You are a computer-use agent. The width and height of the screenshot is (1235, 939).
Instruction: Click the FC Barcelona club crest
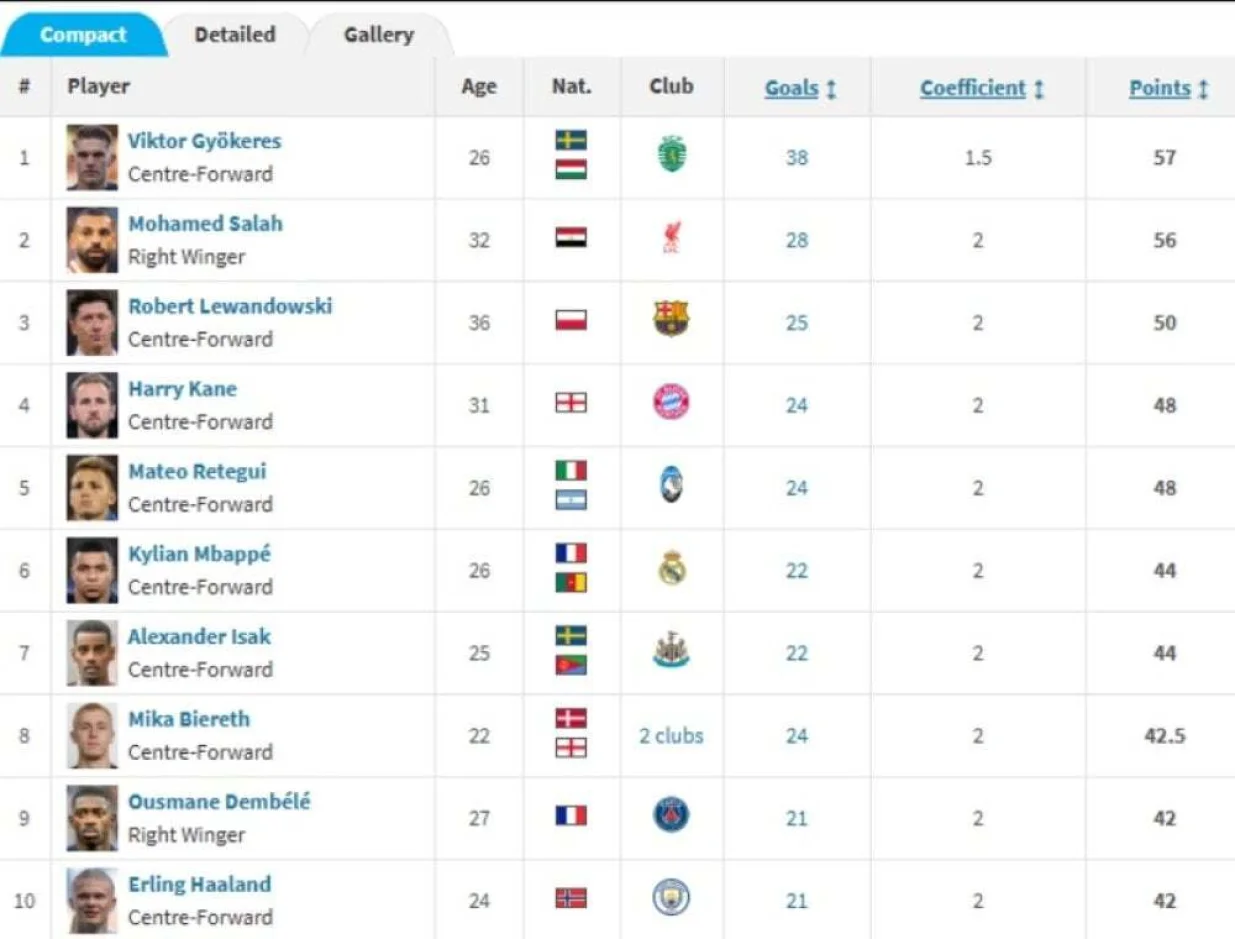click(671, 320)
